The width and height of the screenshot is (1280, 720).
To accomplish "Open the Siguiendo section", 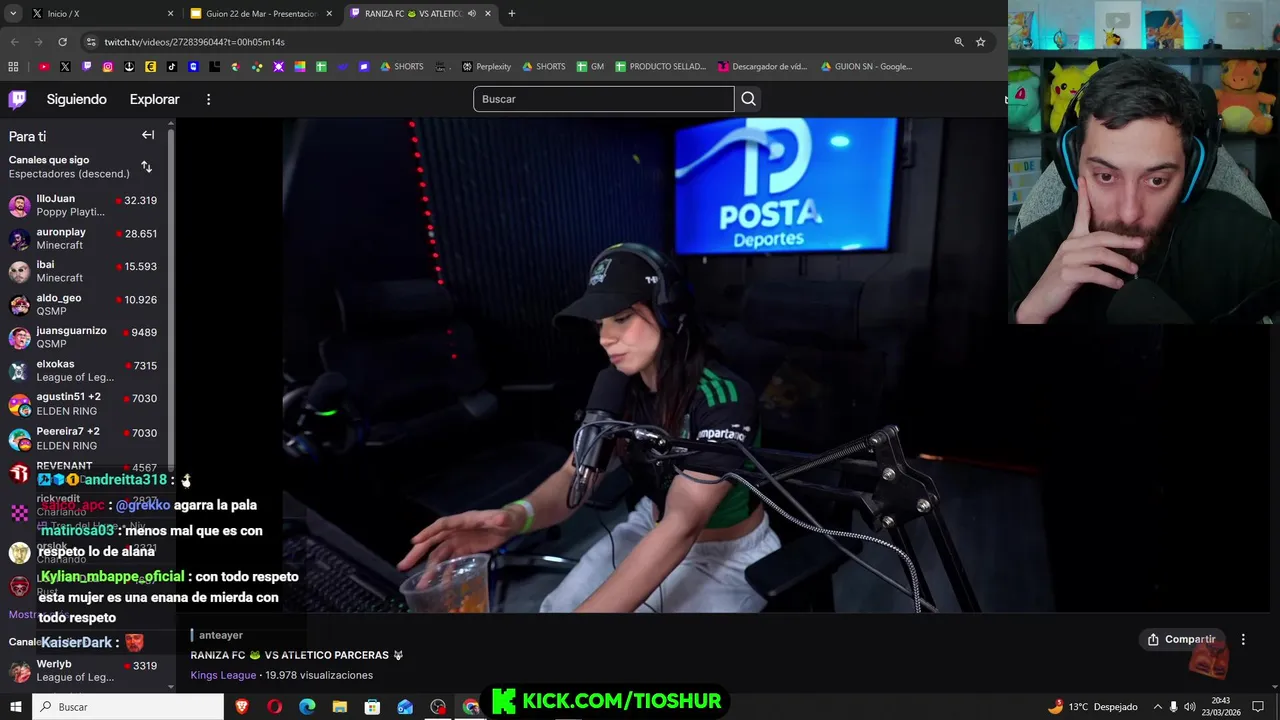I will click(x=76, y=99).
